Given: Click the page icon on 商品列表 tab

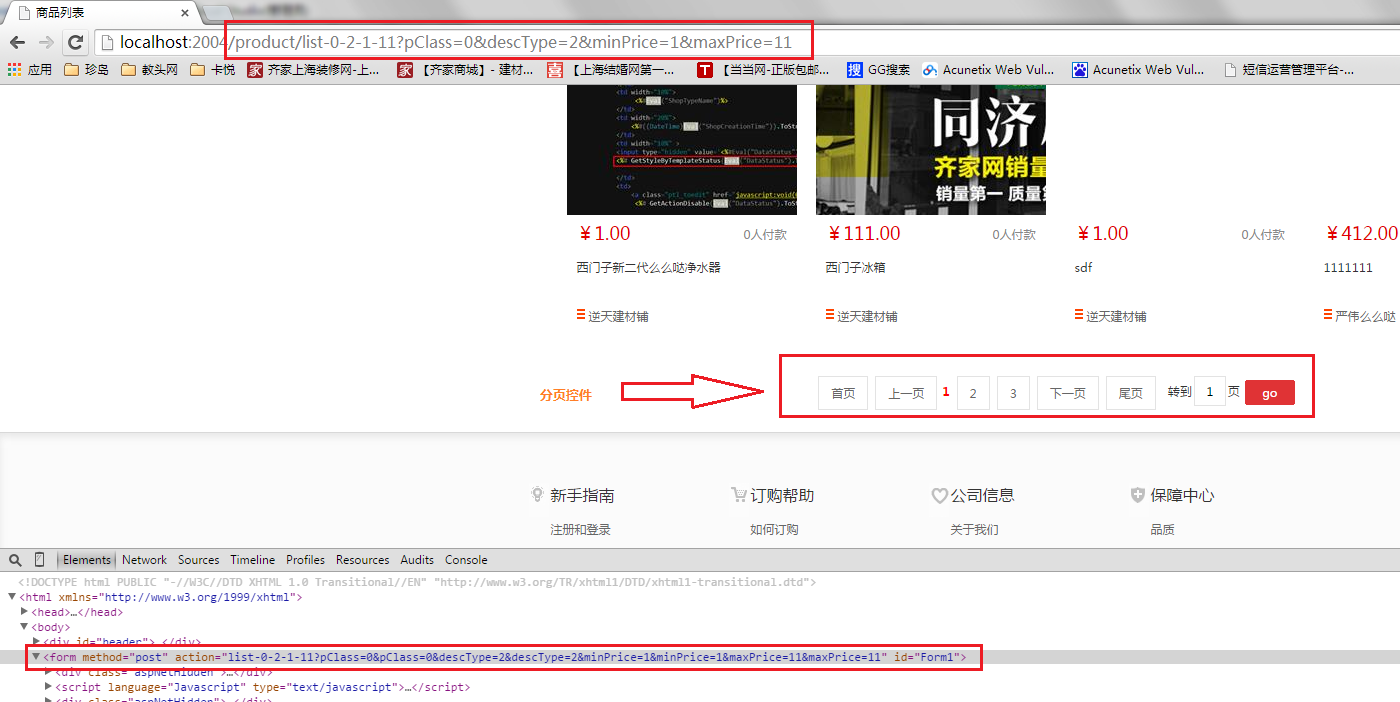Looking at the screenshot, I should coord(25,13).
